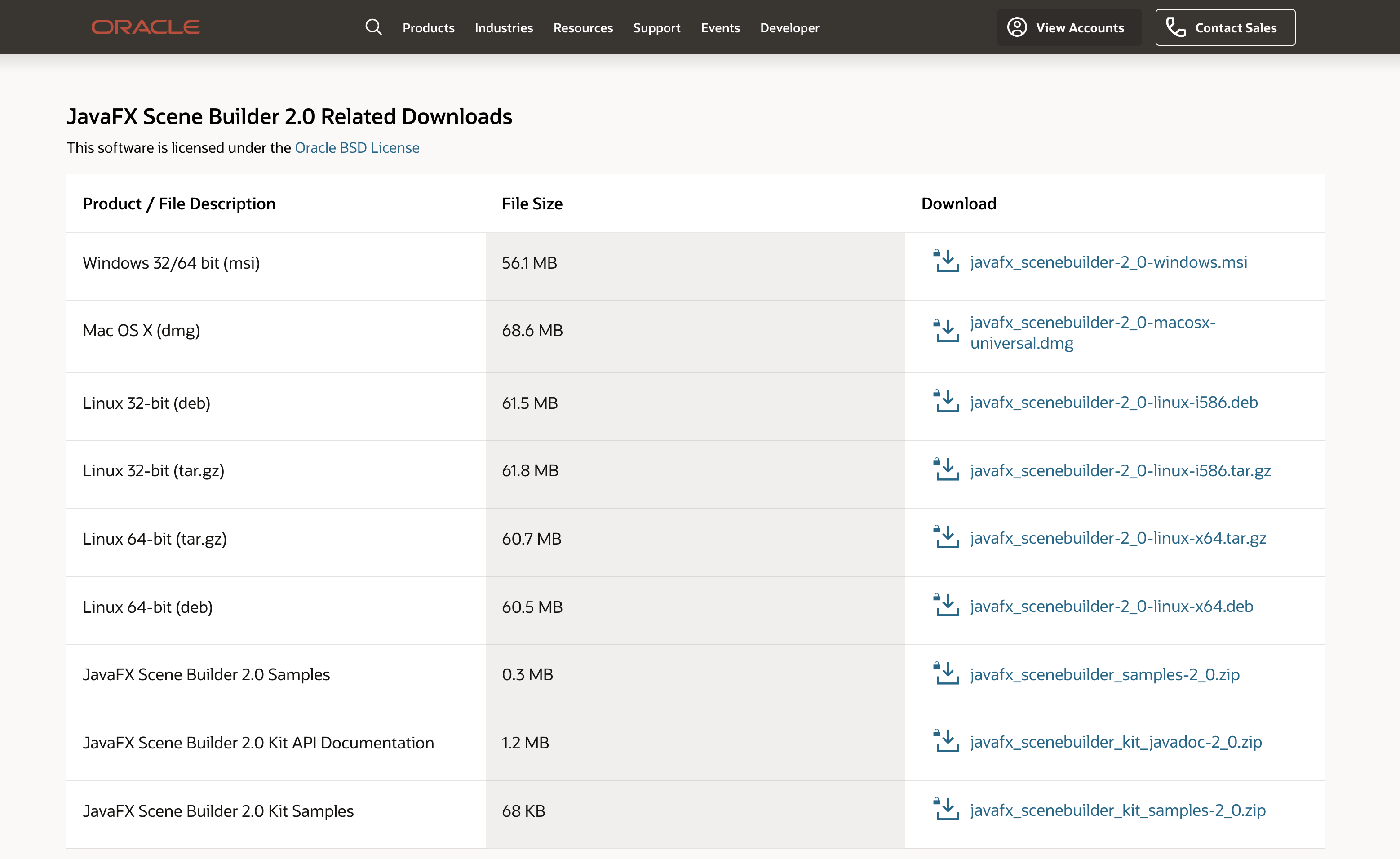Open the Industries menu

(503, 28)
